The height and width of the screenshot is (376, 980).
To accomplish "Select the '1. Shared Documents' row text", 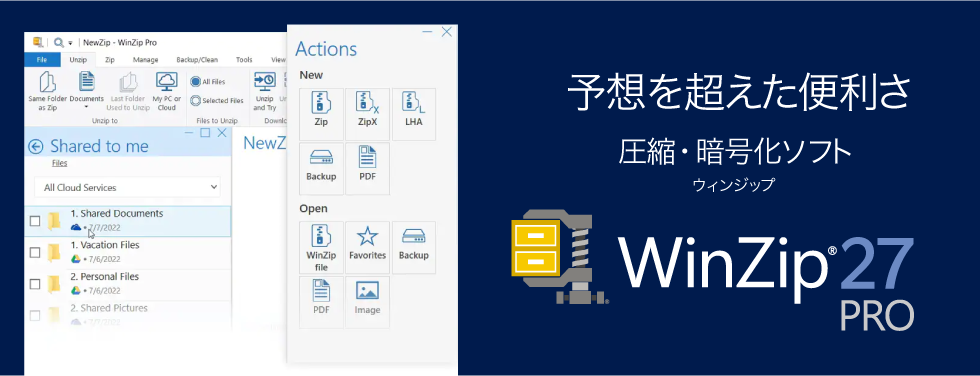I will (117, 214).
